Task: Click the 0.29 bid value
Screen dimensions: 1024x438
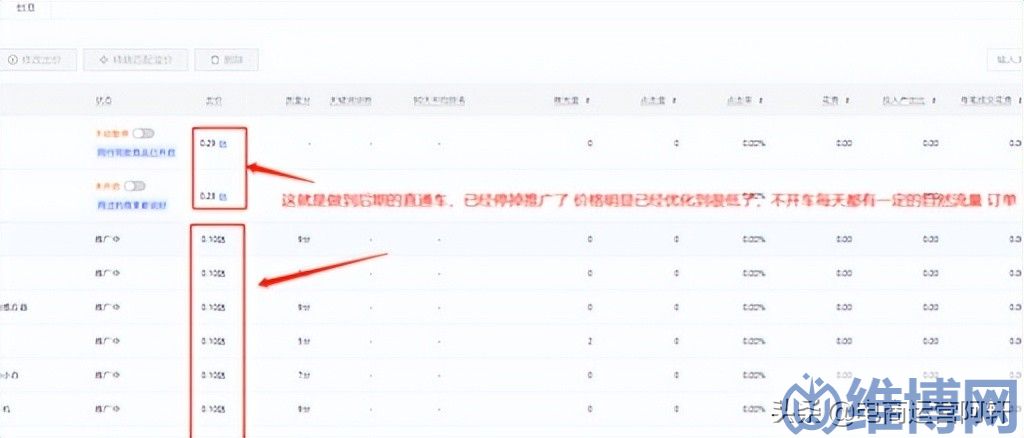Action: [x=209, y=143]
